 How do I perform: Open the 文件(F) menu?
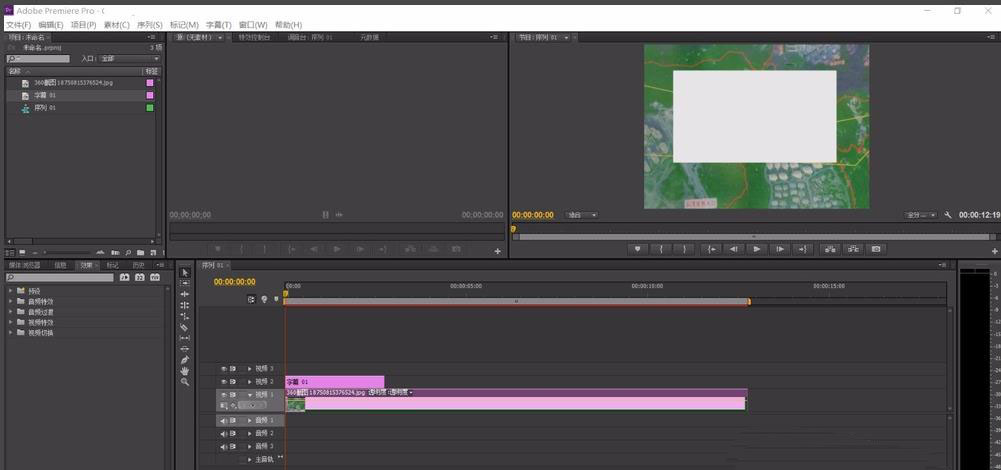coord(19,25)
